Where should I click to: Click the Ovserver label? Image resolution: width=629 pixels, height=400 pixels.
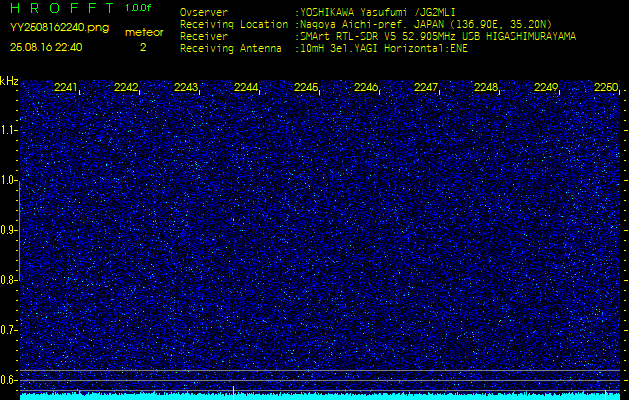204,12
